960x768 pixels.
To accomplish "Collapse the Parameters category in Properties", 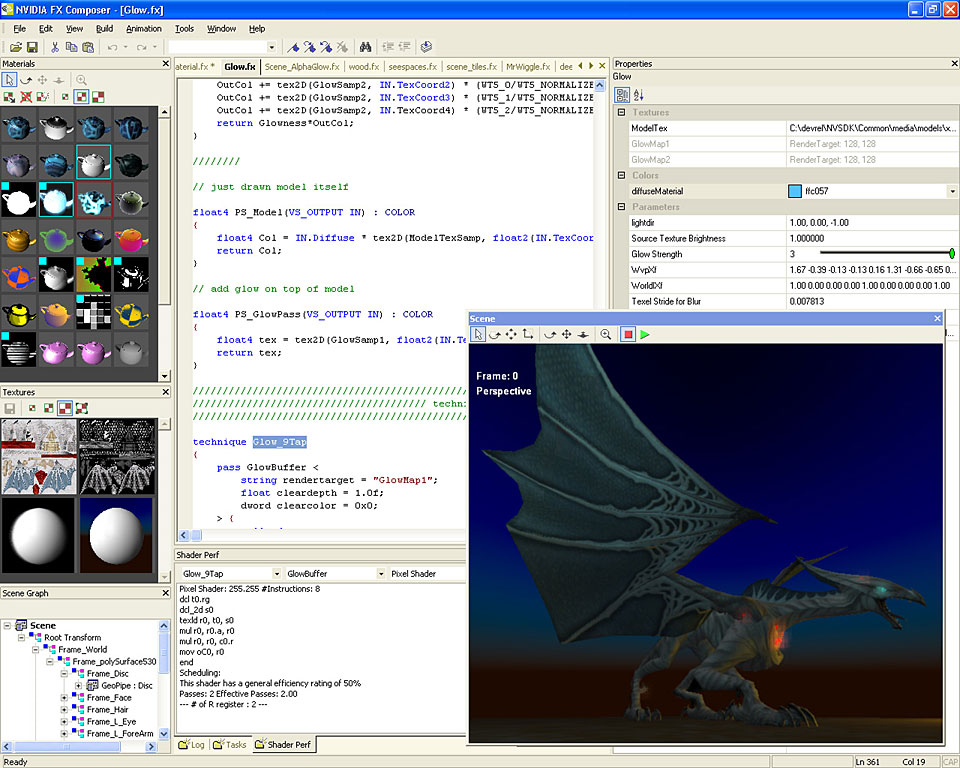I will click(621, 207).
